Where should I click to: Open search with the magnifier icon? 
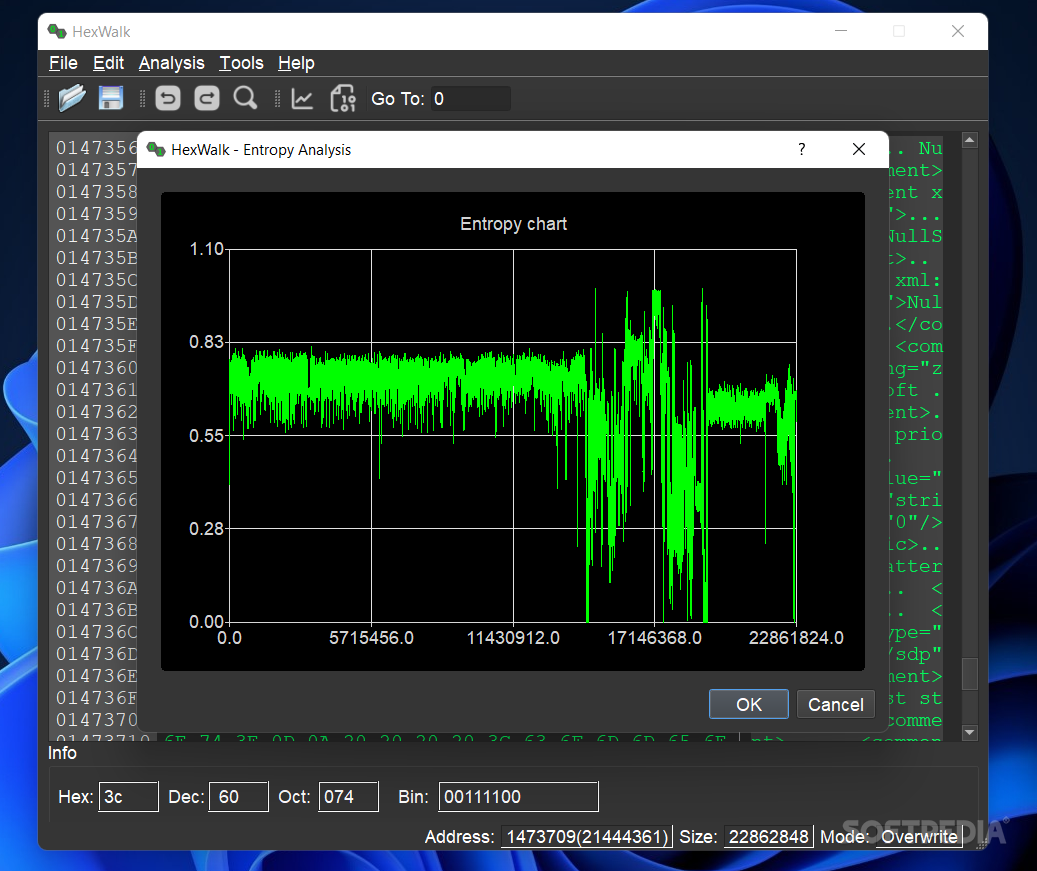pos(245,99)
